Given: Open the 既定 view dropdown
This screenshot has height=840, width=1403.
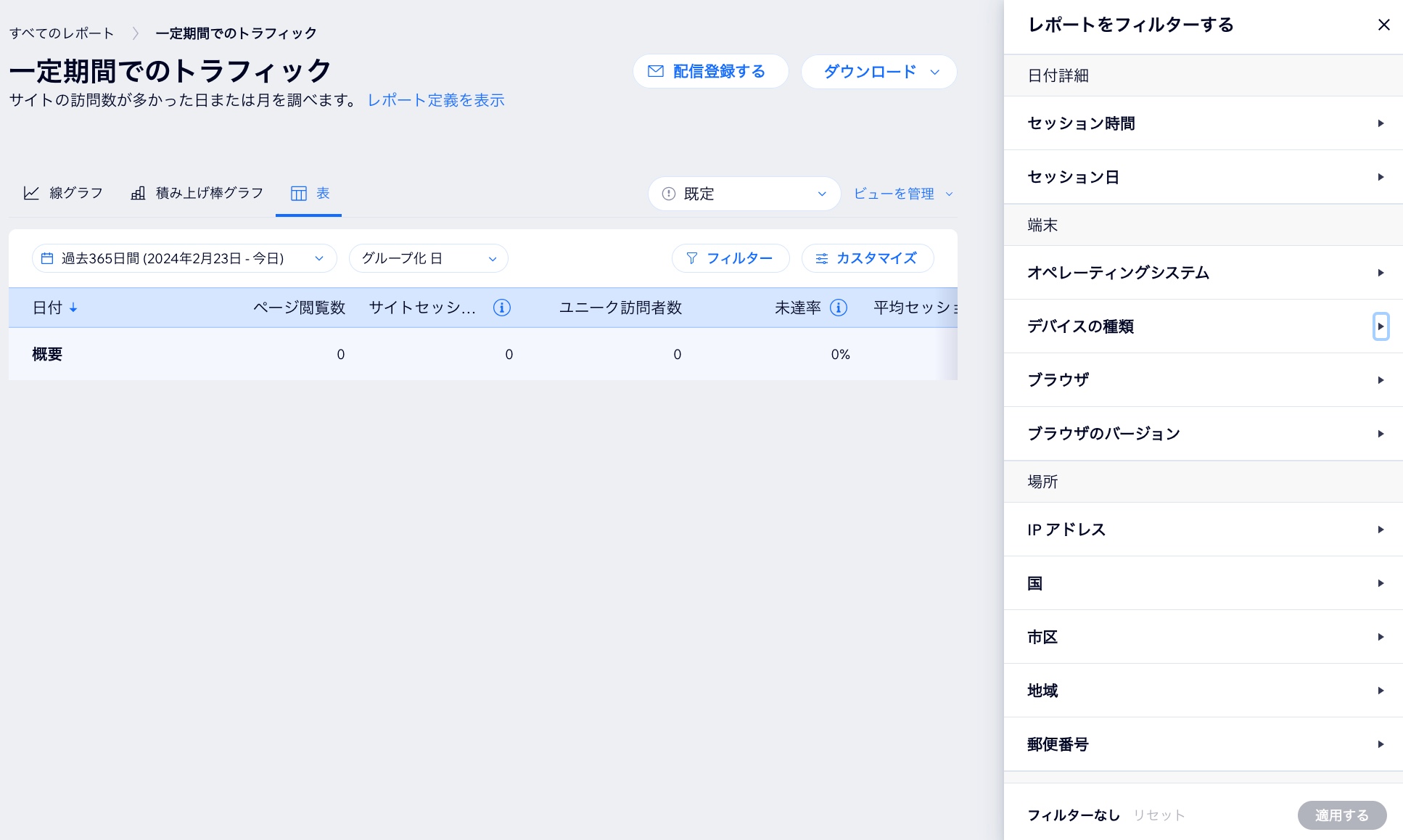Looking at the screenshot, I should coord(744,194).
